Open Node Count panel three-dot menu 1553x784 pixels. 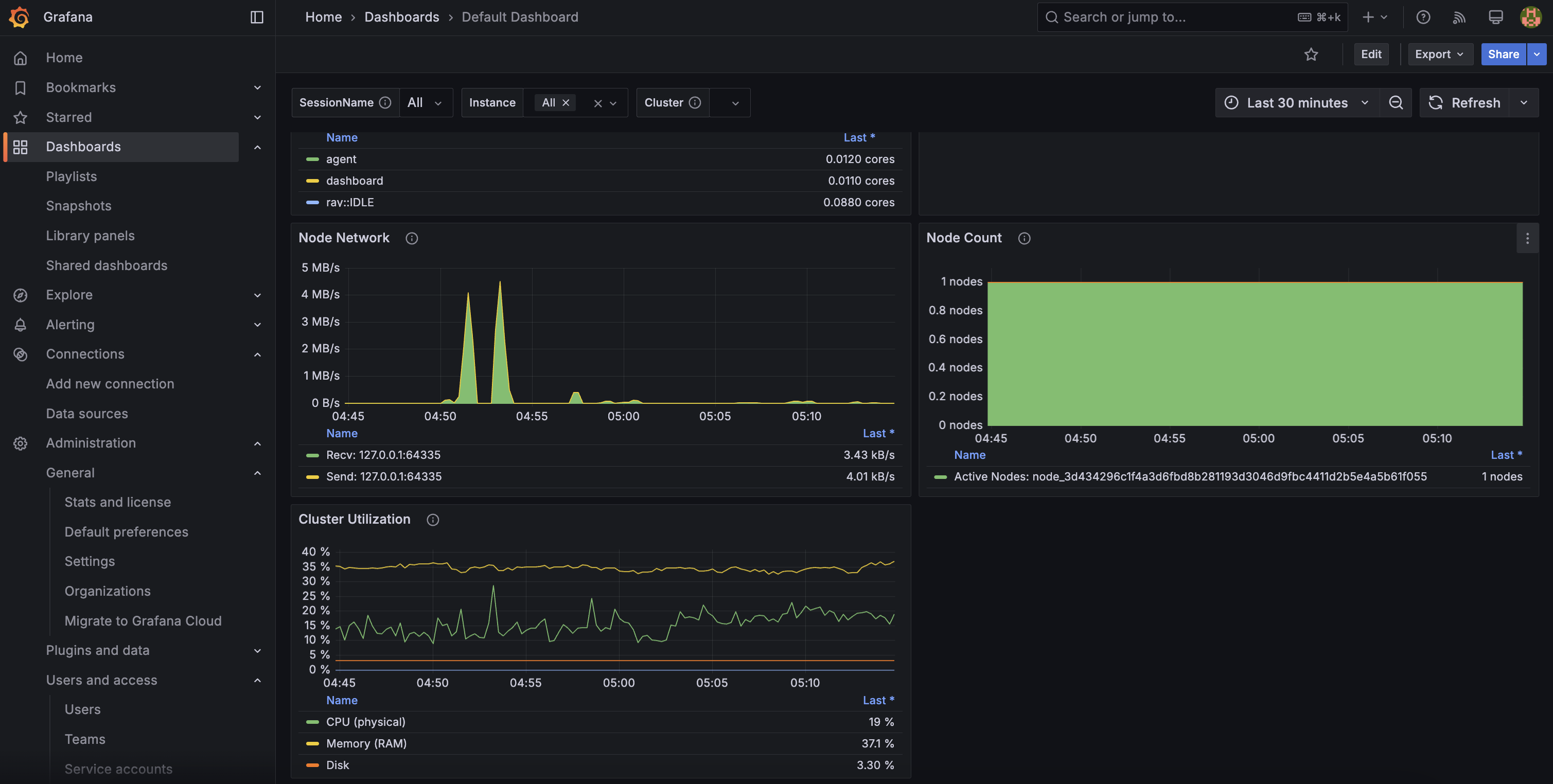pyautogui.click(x=1526, y=238)
